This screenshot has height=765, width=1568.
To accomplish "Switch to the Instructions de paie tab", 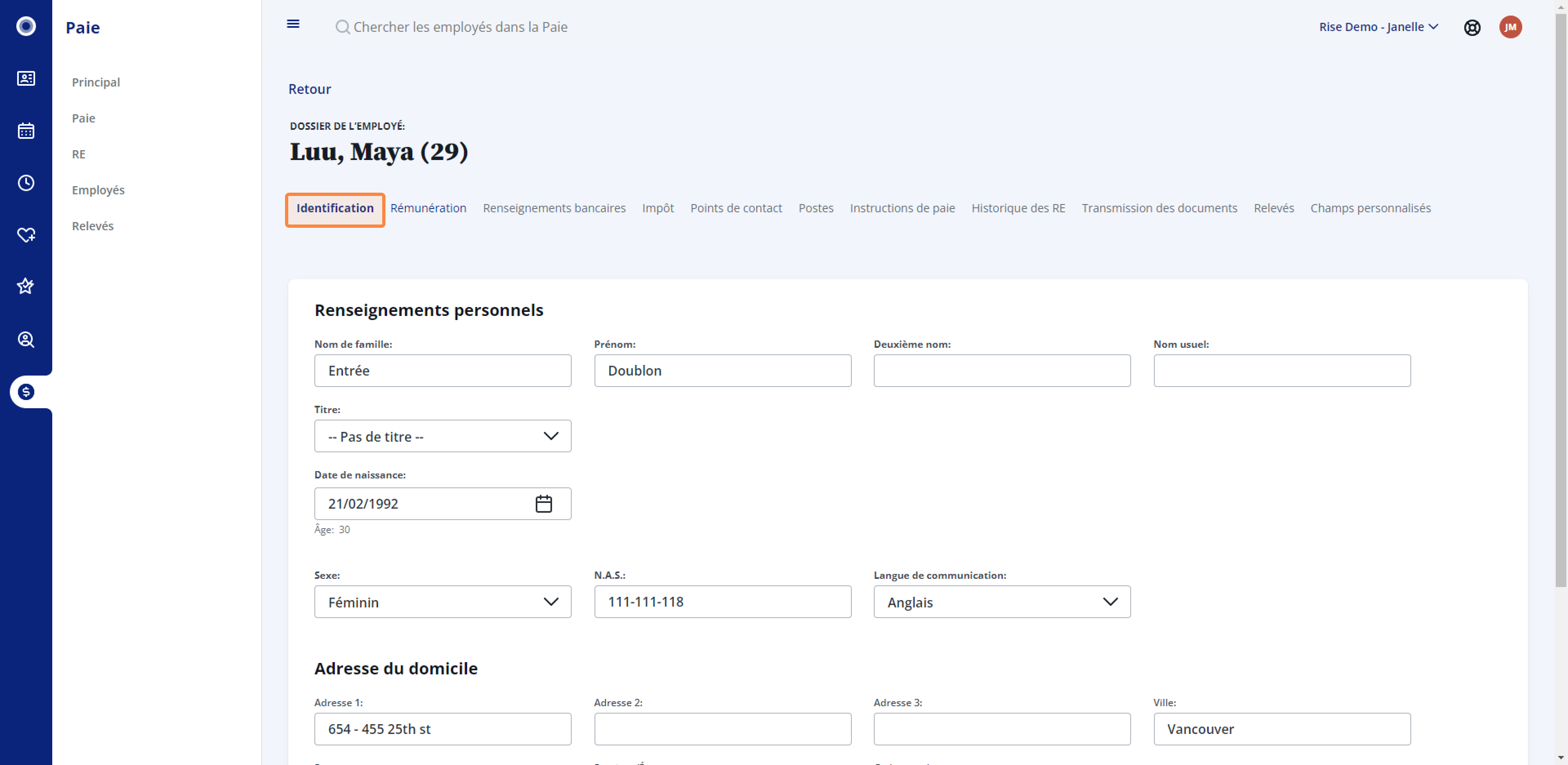I will tap(902, 208).
